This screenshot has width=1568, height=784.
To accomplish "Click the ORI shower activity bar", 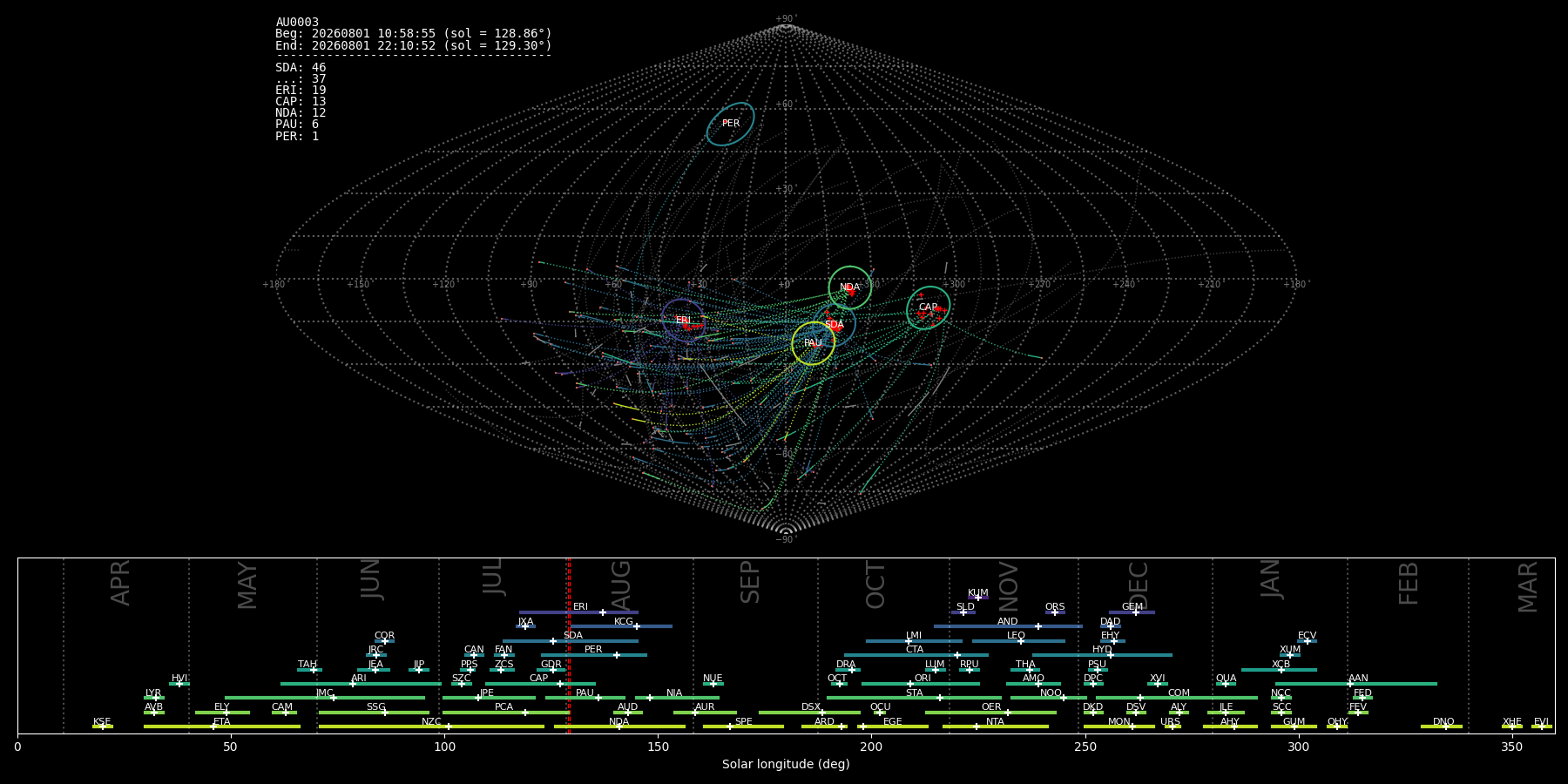I will (921, 684).
